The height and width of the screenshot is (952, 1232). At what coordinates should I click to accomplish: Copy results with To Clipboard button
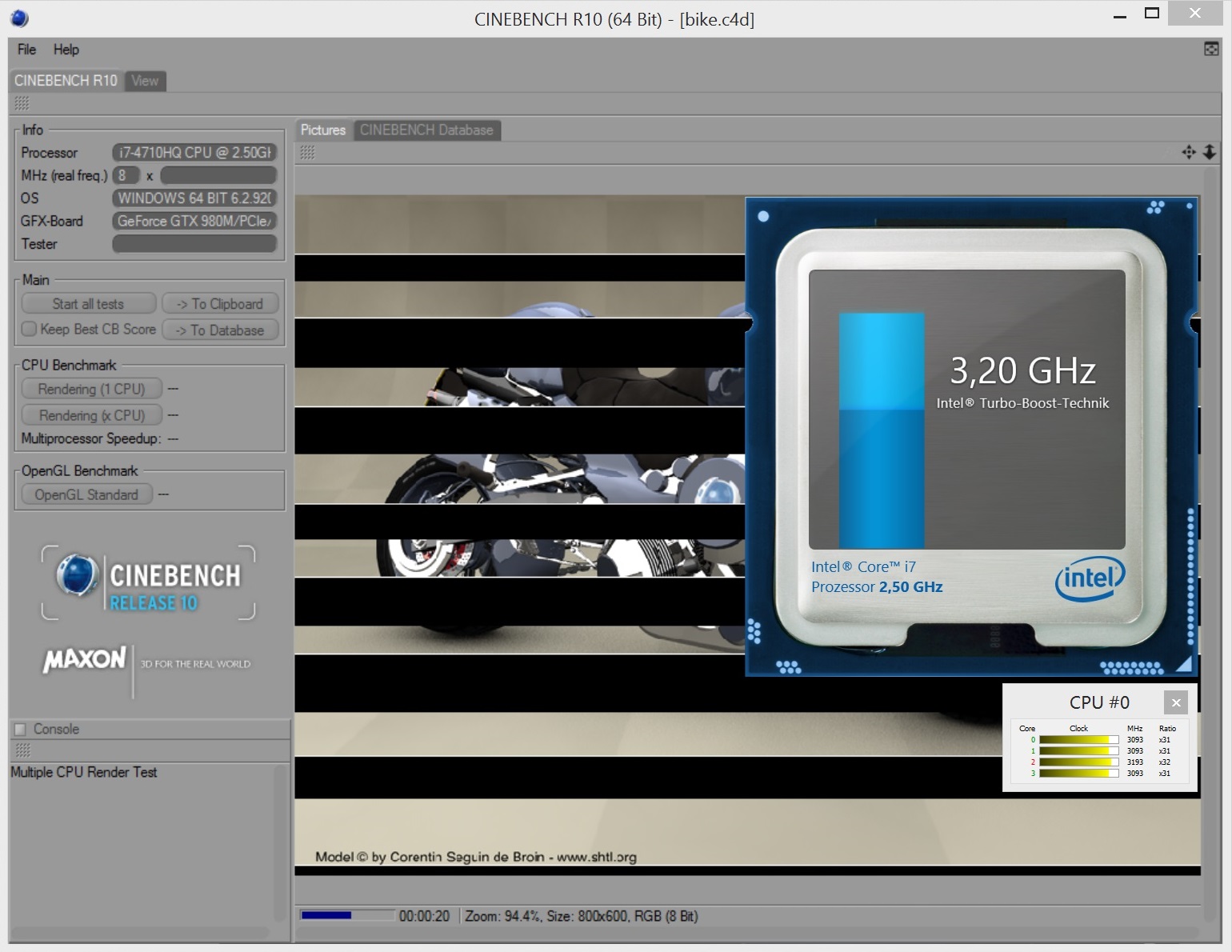point(220,304)
